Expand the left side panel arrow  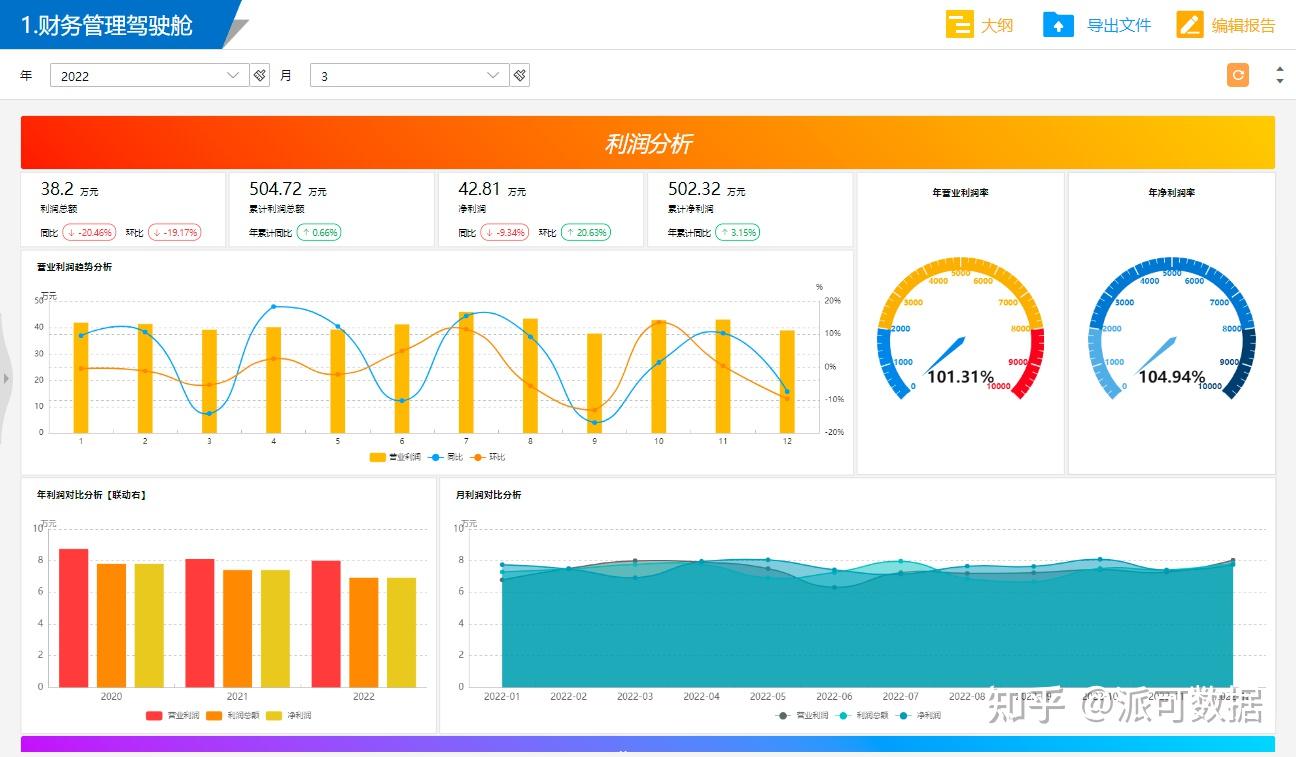tap(6, 378)
